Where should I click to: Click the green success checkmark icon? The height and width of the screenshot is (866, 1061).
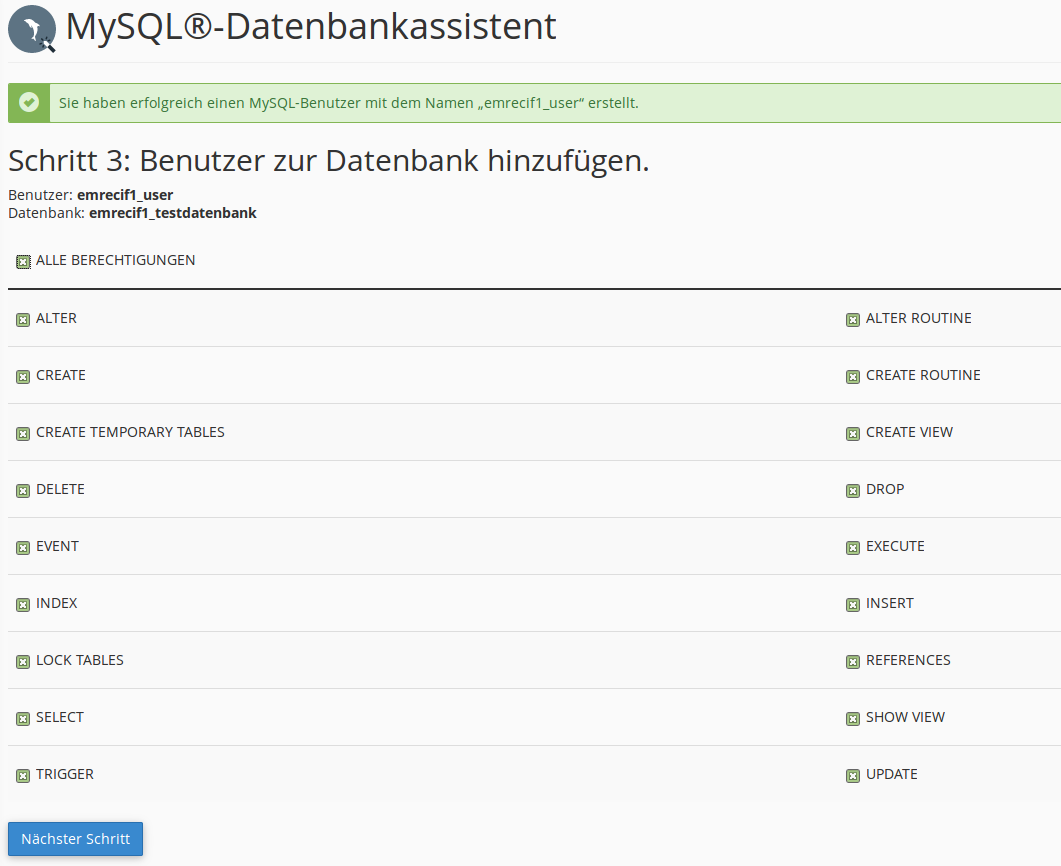click(x=28, y=103)
